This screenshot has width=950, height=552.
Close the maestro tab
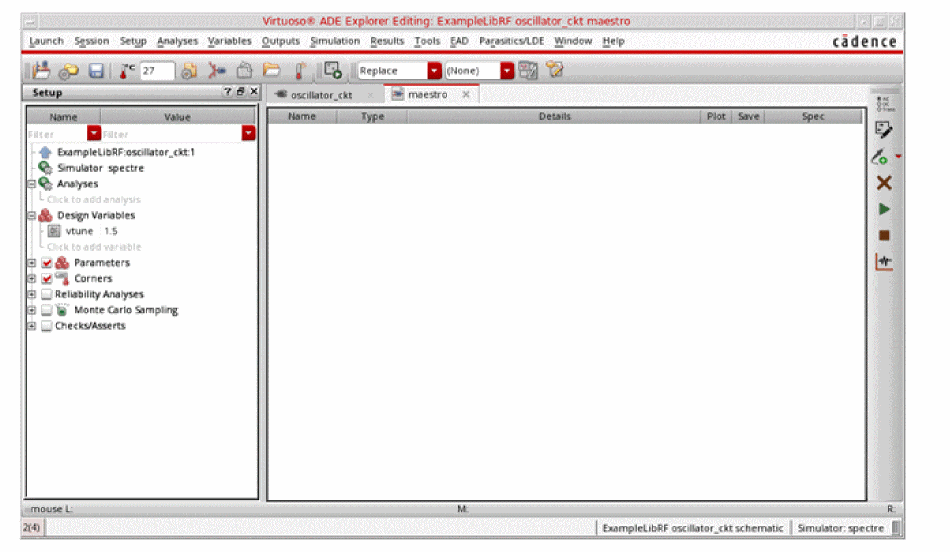click(x=466, y=95)
